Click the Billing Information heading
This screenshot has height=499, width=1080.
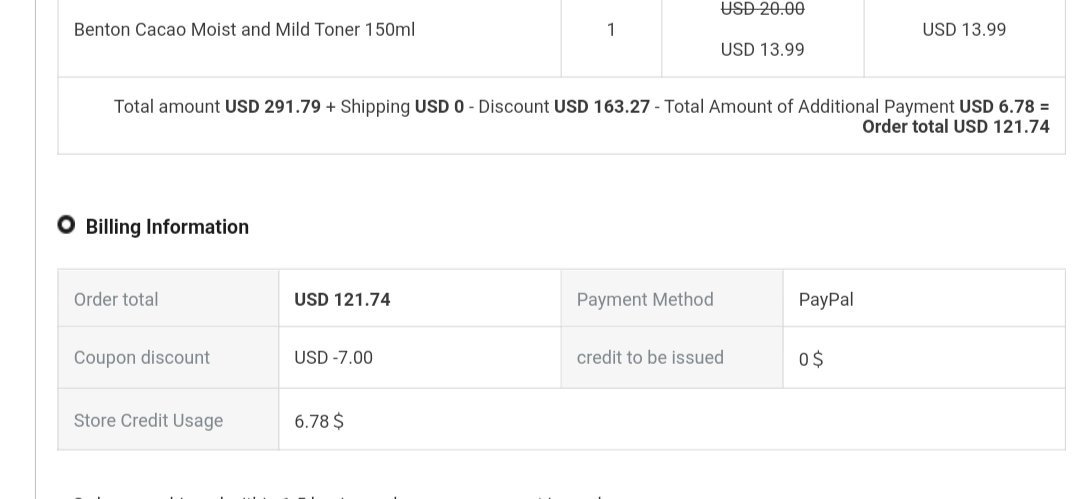pyautogui.click(x=167, y=227)
